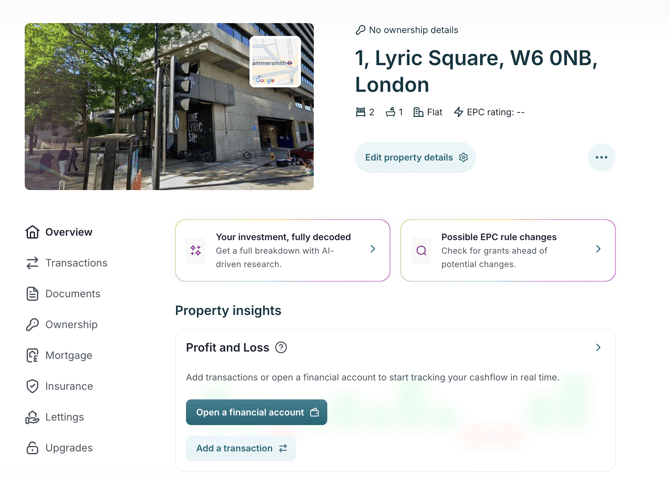Click the Insurance shield icon
The height and width of the screenshot is (479, 670).
pos(32,386)
